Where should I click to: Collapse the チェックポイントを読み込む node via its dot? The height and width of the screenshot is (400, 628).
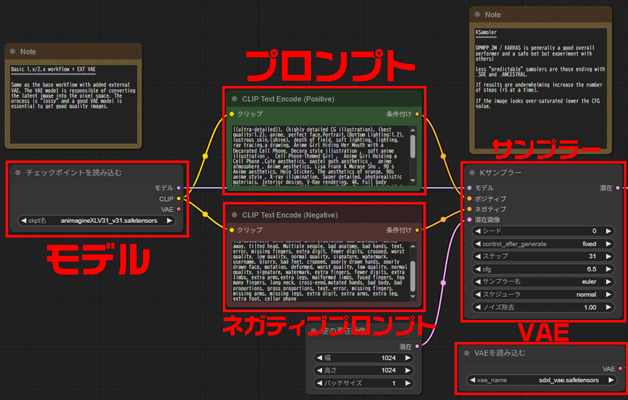(x=18, y=172)
